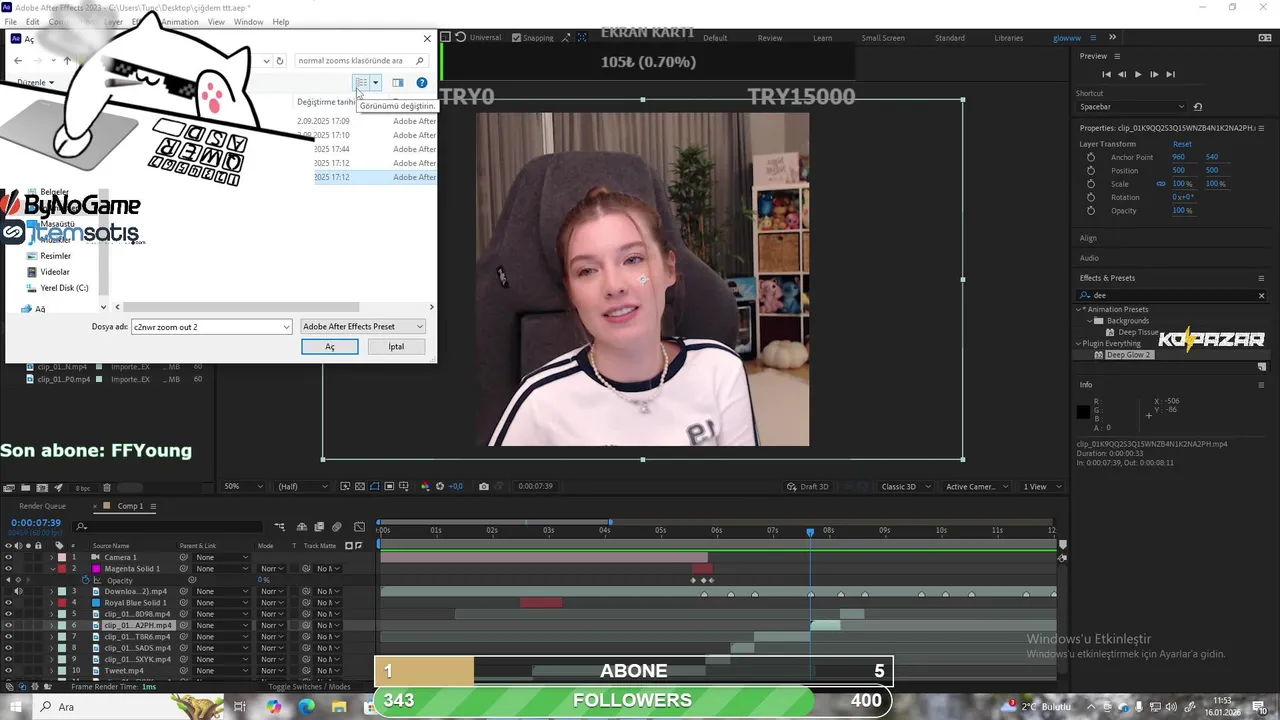Open file type Adobe After Effects Preset dropdown
Viewport: 1280px width, 720px height.
[363, 326]
